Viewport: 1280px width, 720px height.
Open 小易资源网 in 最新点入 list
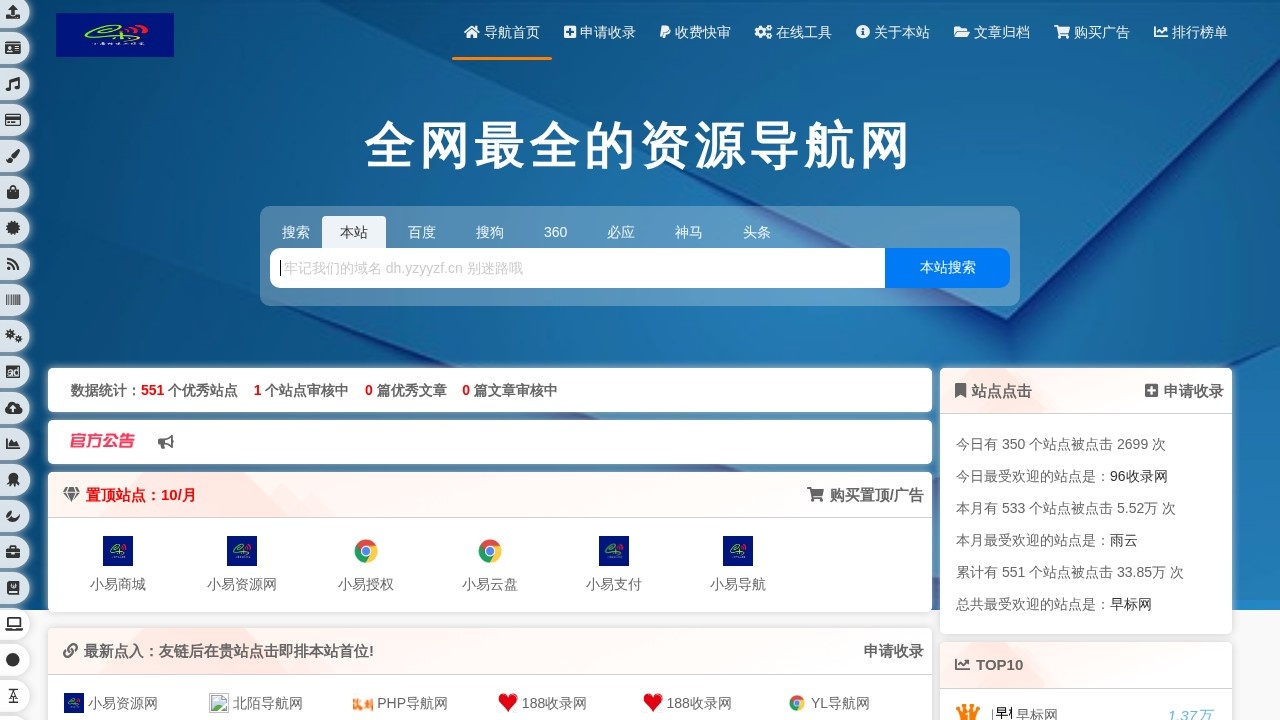(111, 703)
